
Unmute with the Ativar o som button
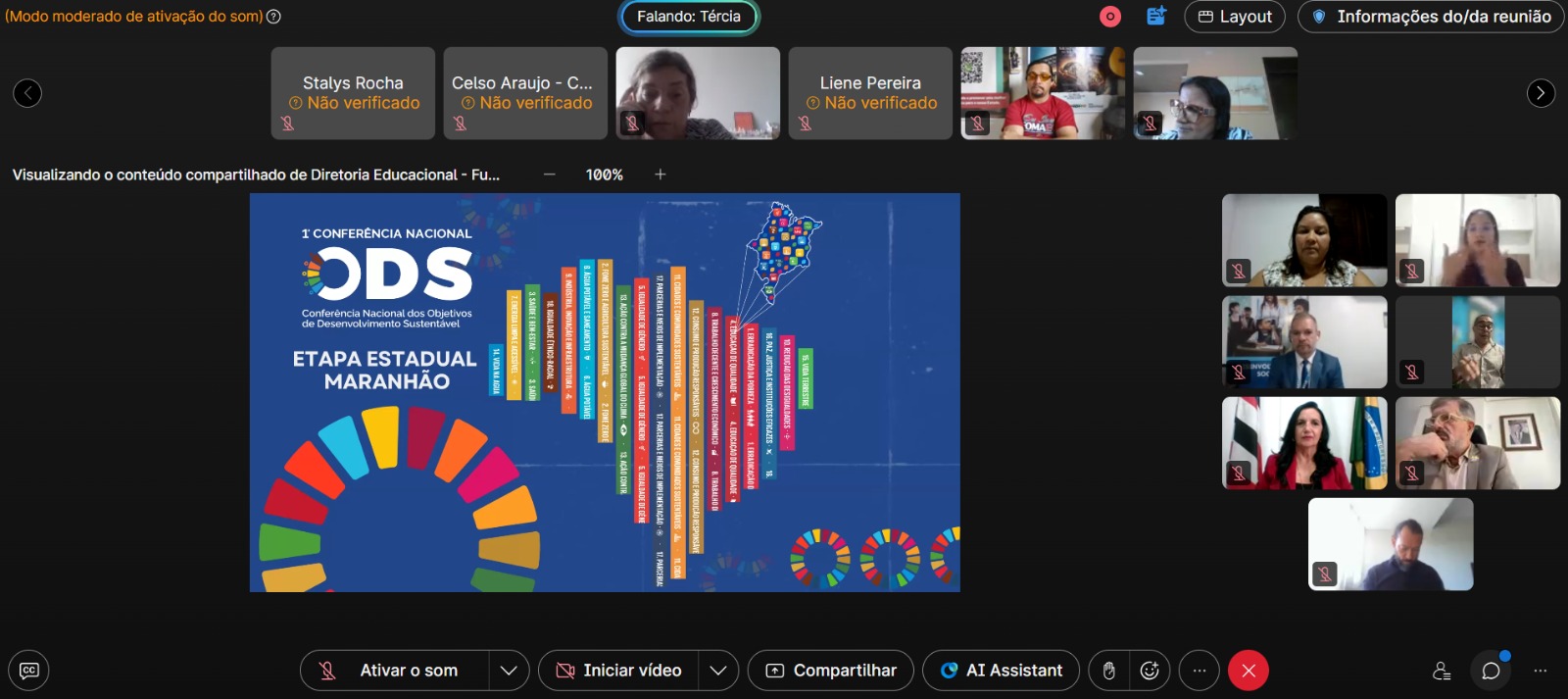pos(394,671)
